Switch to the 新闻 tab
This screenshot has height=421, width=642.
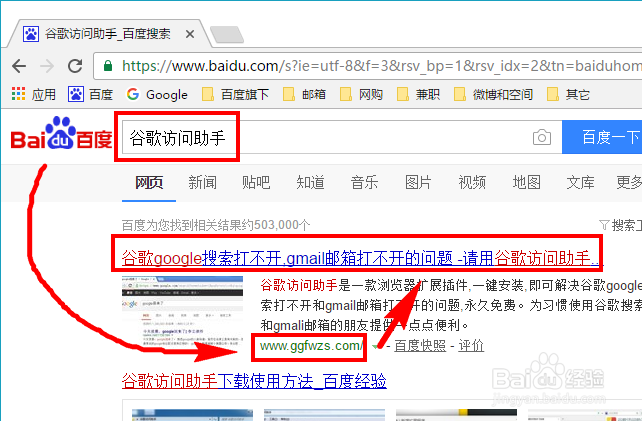(202, 182)
